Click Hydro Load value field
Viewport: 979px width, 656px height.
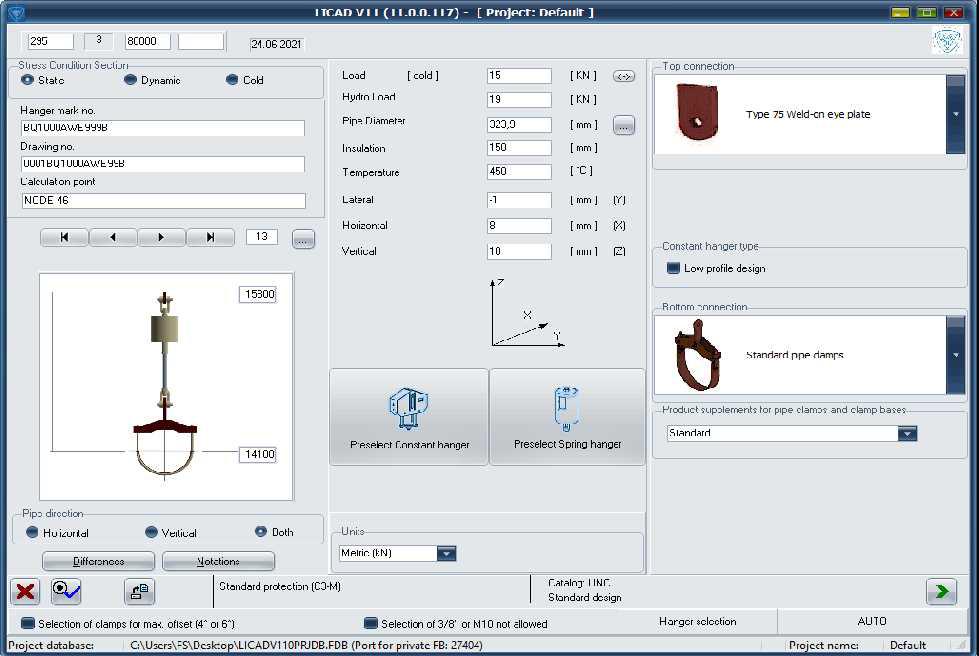[x=519, y=99]
